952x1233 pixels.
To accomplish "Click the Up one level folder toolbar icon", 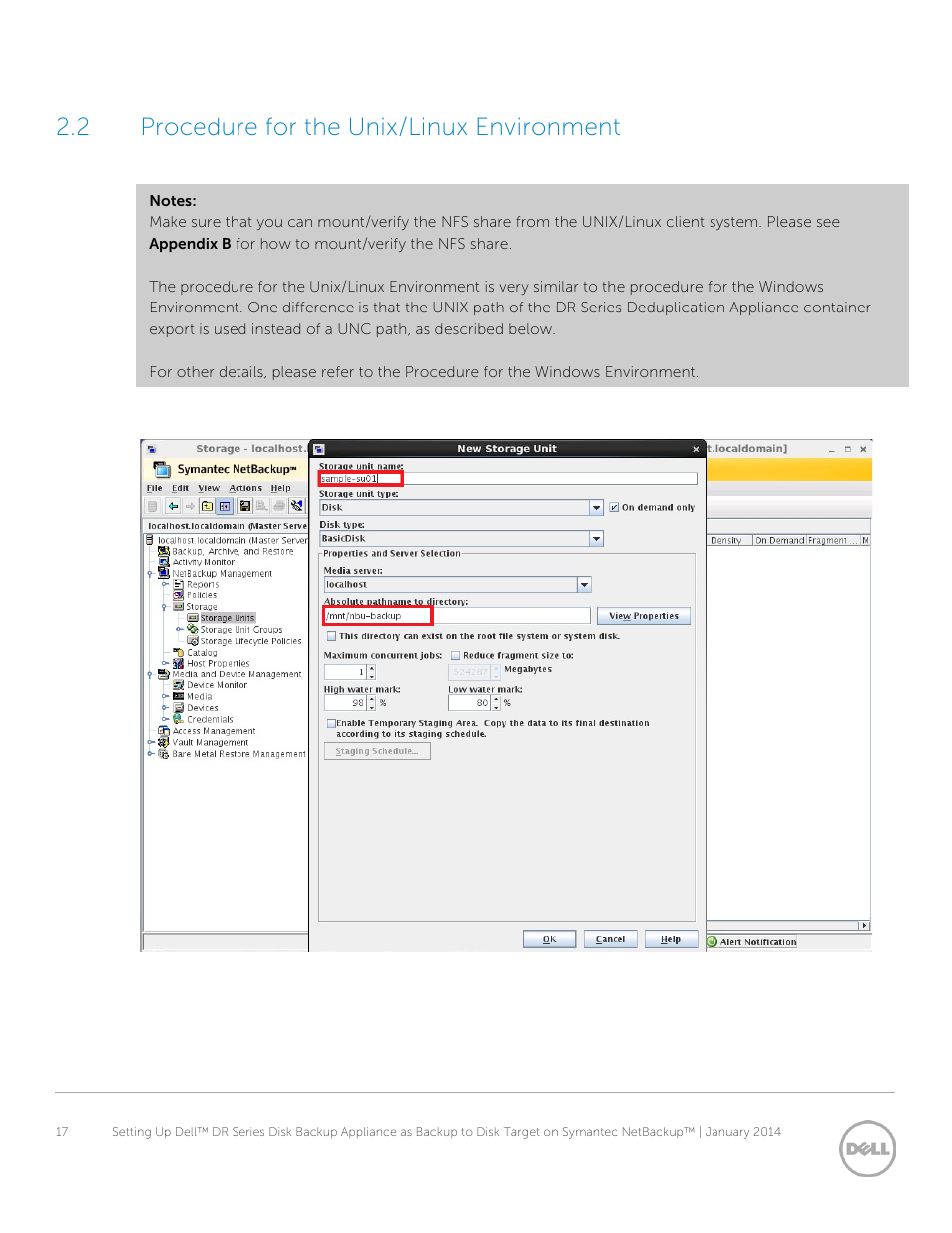I will [207, 506].
